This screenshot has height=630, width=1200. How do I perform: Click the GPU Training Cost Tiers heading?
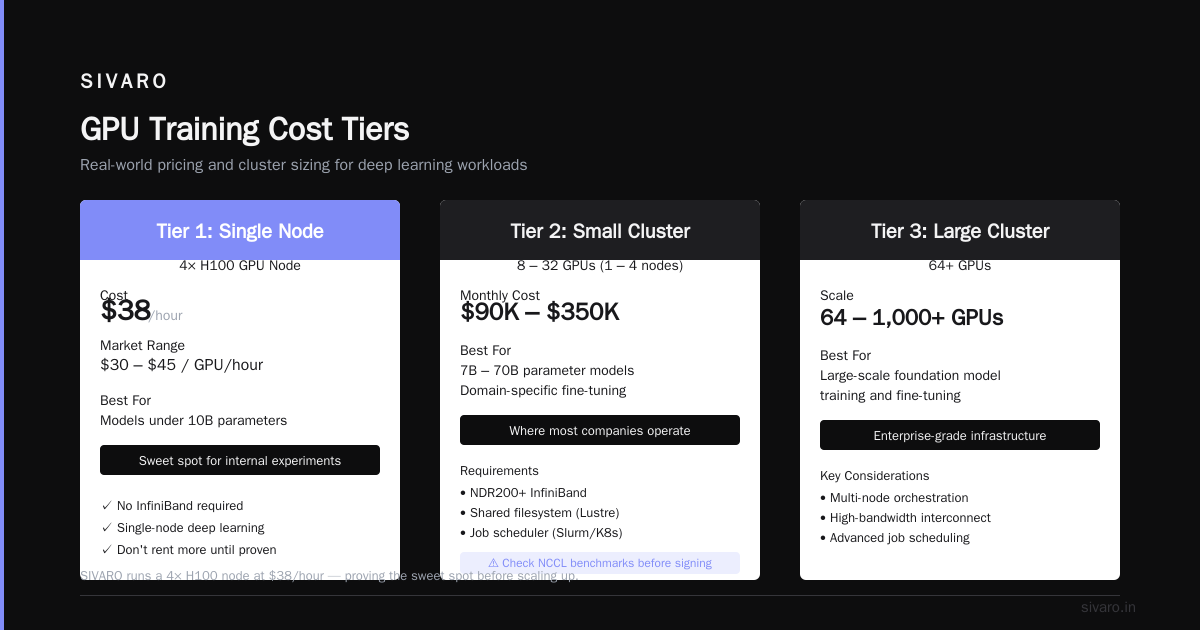245,130
